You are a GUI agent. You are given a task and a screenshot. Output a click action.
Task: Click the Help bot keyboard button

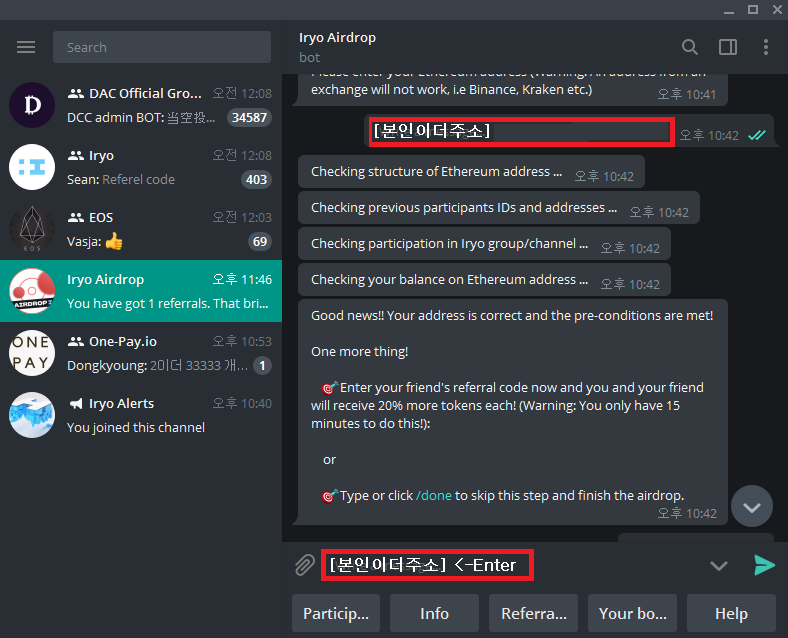coord(731,613)
